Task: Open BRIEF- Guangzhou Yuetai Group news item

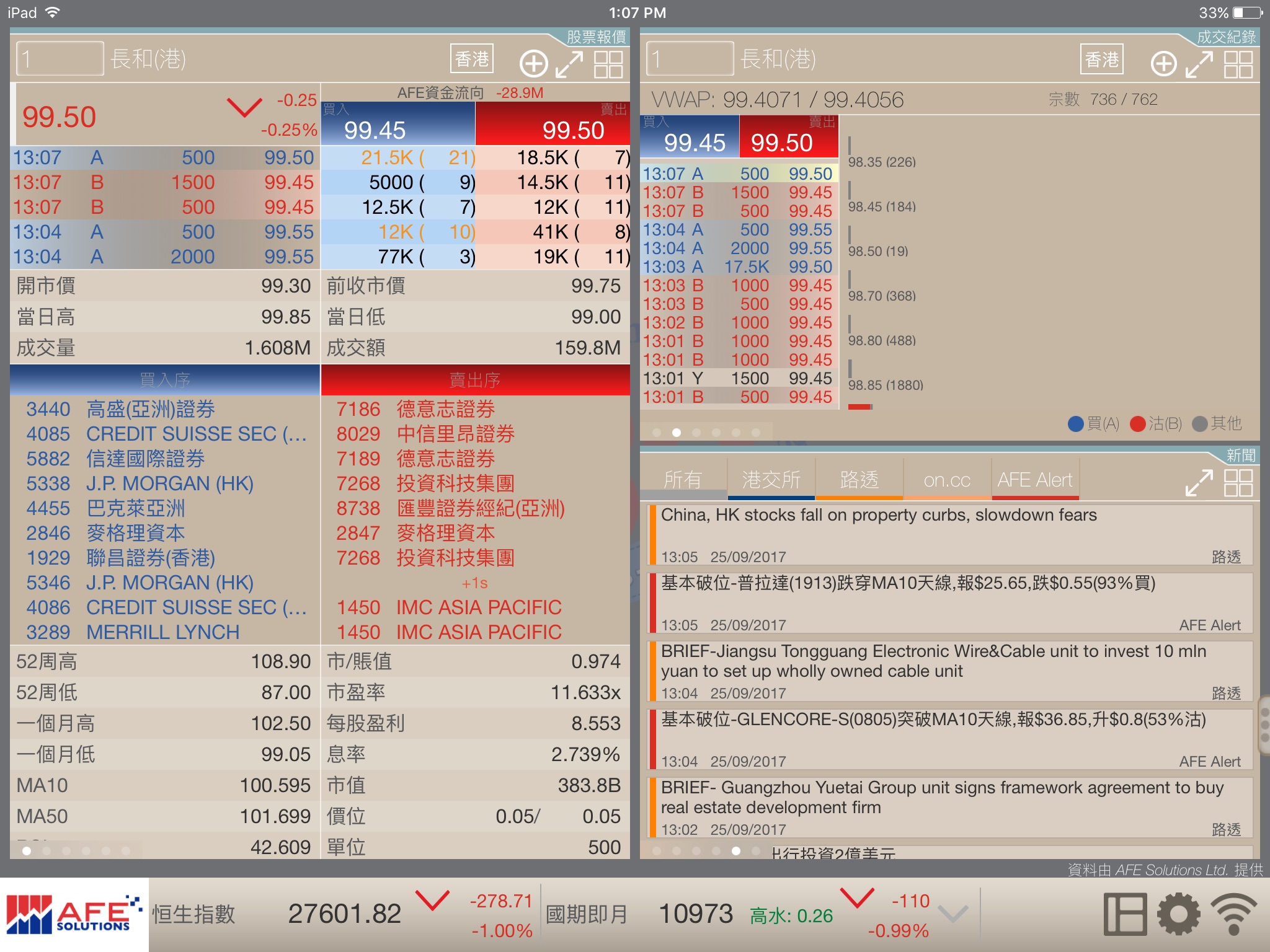Action: click(x=950, y=808)
